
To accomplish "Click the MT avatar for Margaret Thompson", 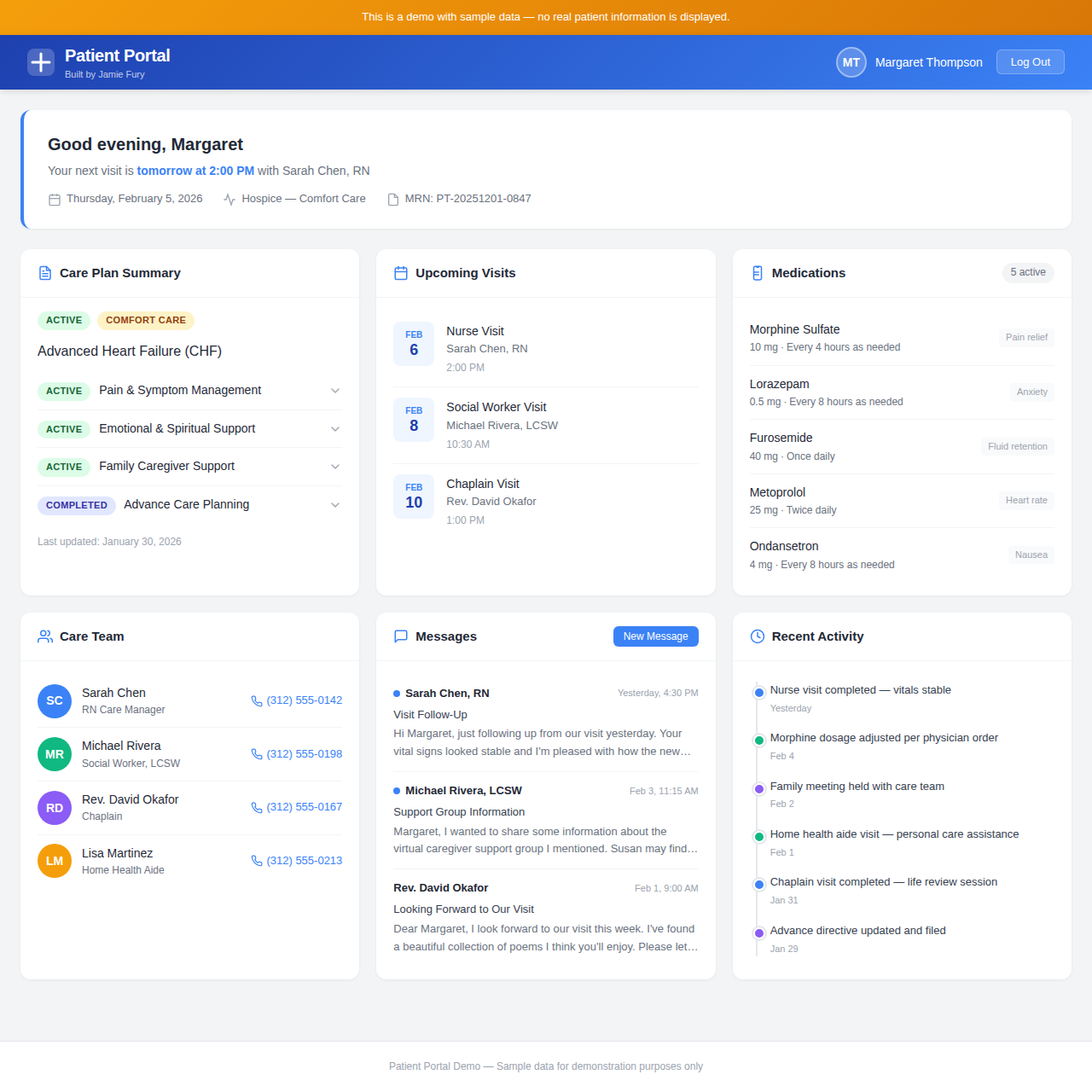I will (851, 61).
